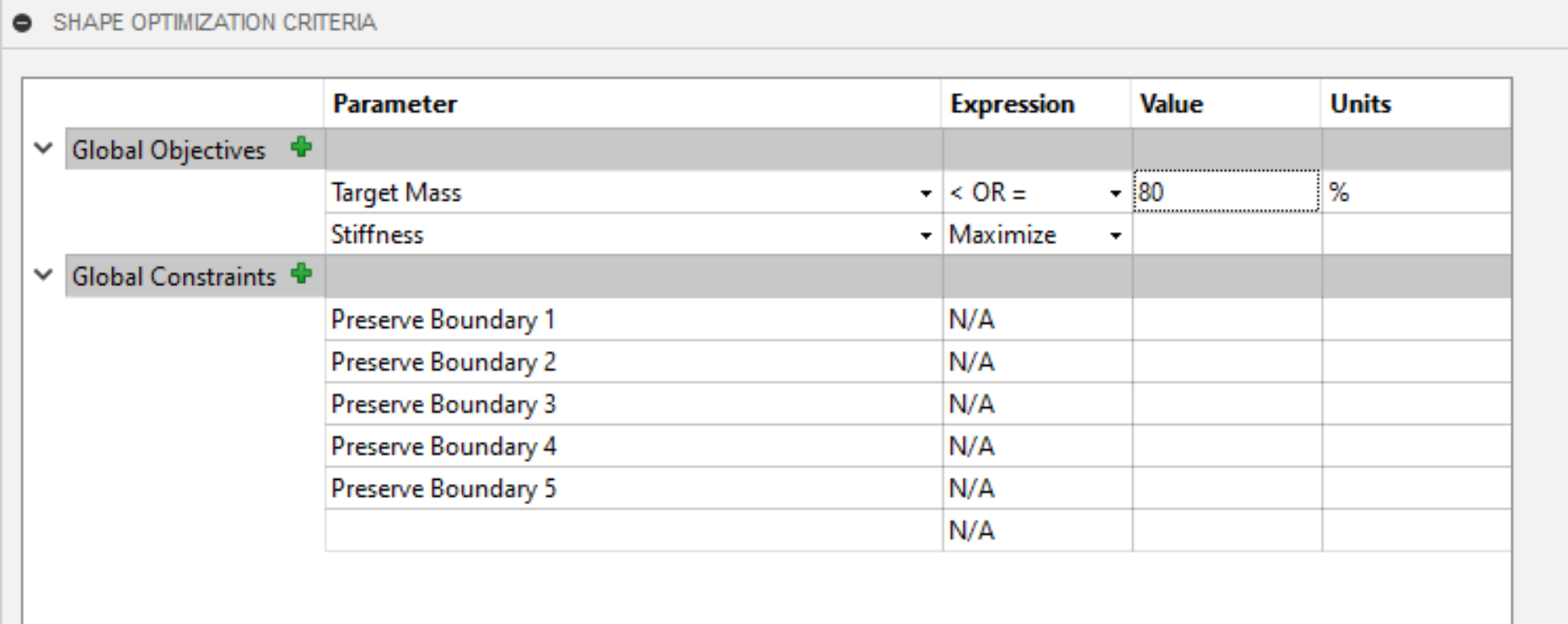Open the Target Mass parameter dropdown
Image resolution: width=1568 pixels, height=624 pixels.
[x=926, y=193]
